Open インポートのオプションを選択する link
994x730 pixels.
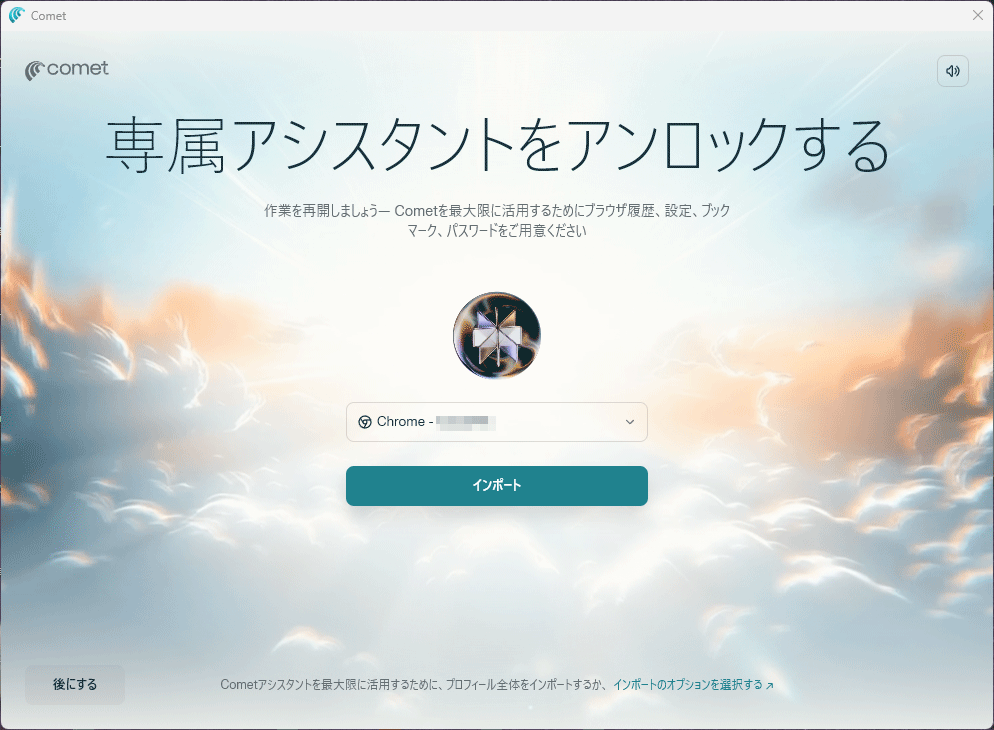pyautogui.click(x=693, y=684)
